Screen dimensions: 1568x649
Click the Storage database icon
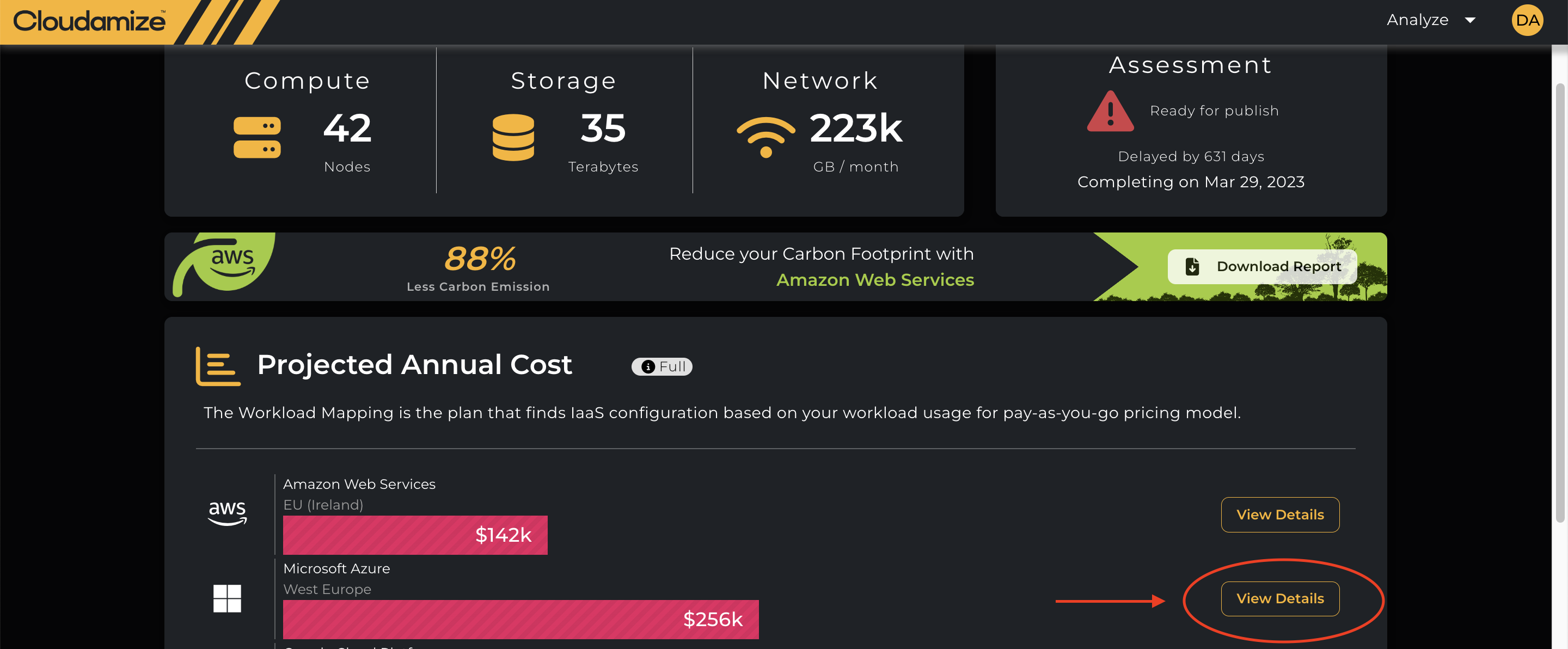coord(513,138)
